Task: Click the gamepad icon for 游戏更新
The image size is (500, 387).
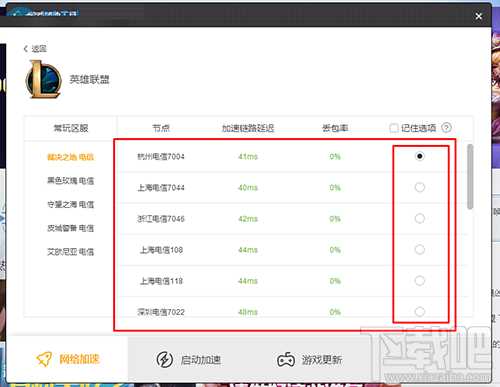Action: tap(286, 360)
